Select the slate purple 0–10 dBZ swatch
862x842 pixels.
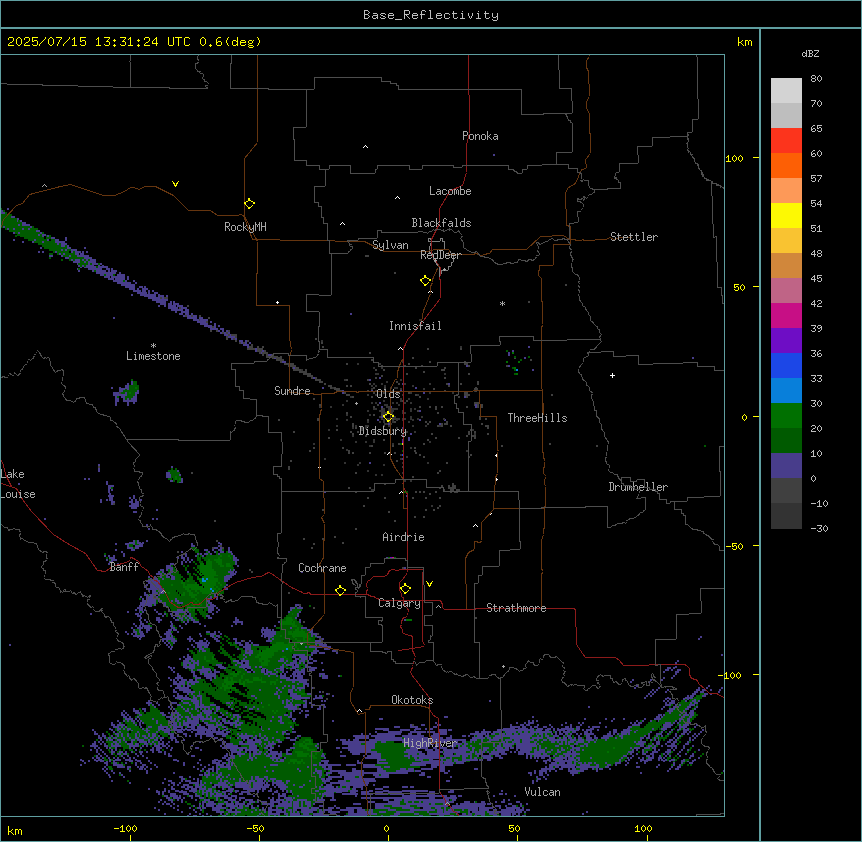pos(786,466)
